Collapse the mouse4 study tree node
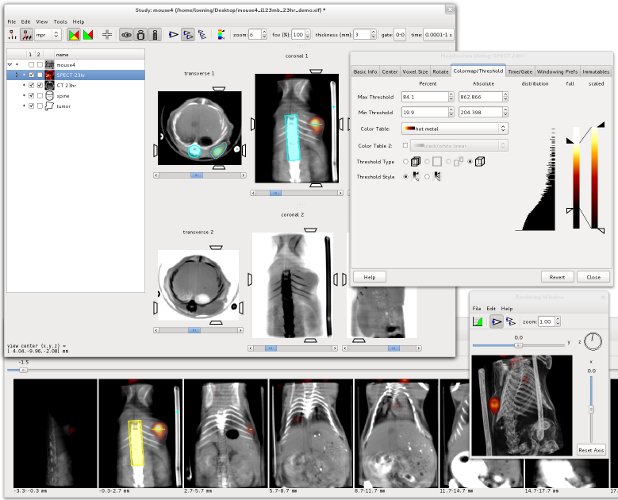618x500 pixels. tap(10, 65)
